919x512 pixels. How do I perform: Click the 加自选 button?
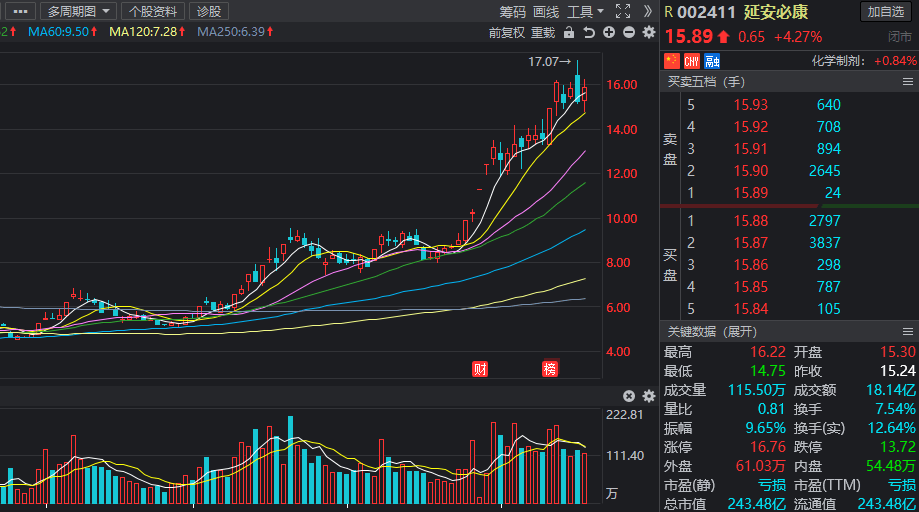tap(887, 12)
